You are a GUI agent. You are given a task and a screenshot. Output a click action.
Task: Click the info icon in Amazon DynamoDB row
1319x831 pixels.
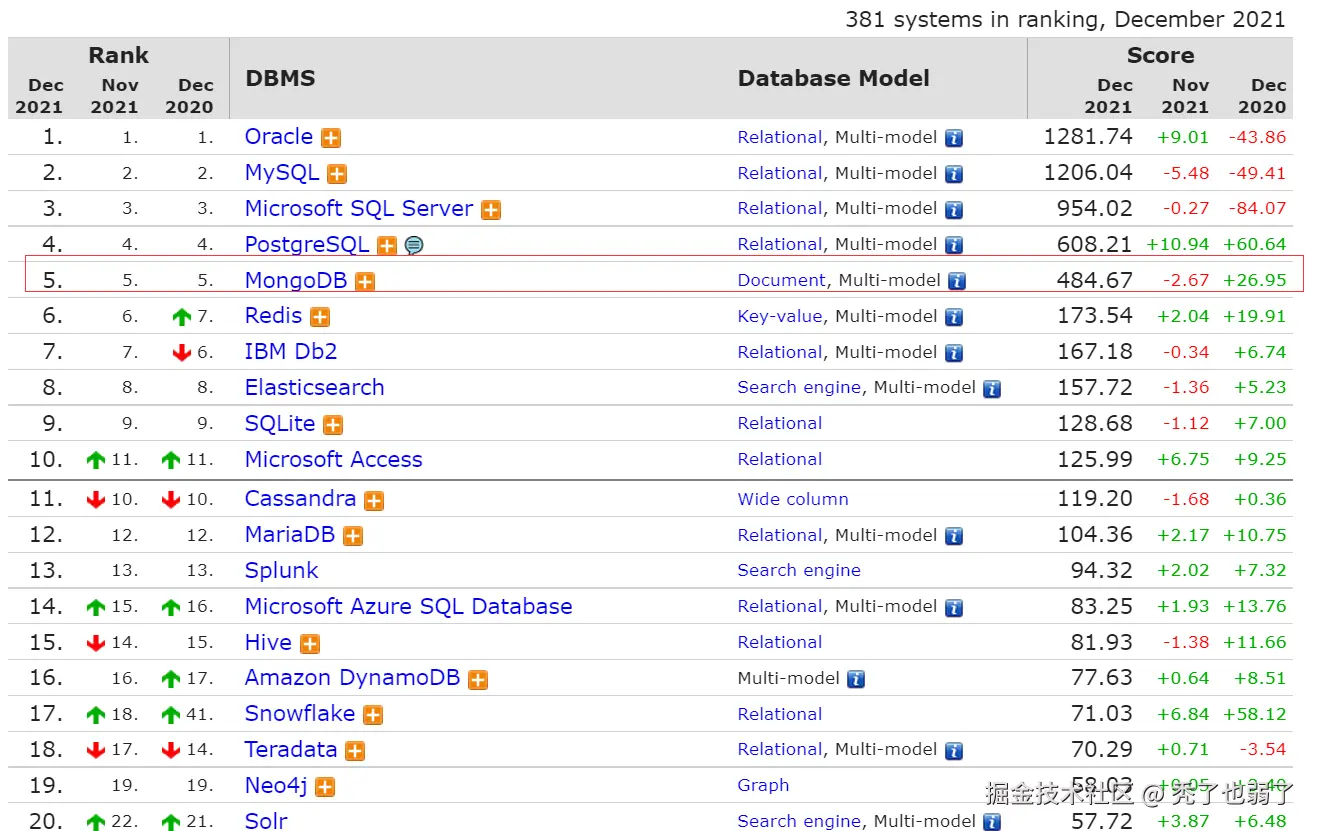[856, 679]
